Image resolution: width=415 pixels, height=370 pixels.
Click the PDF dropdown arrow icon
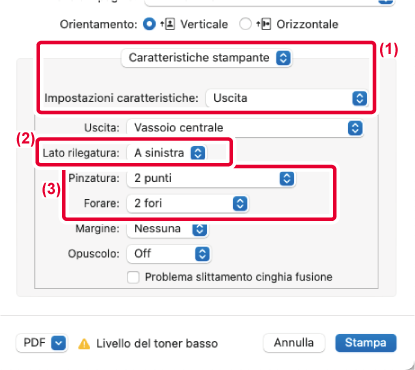pos(58,343)
